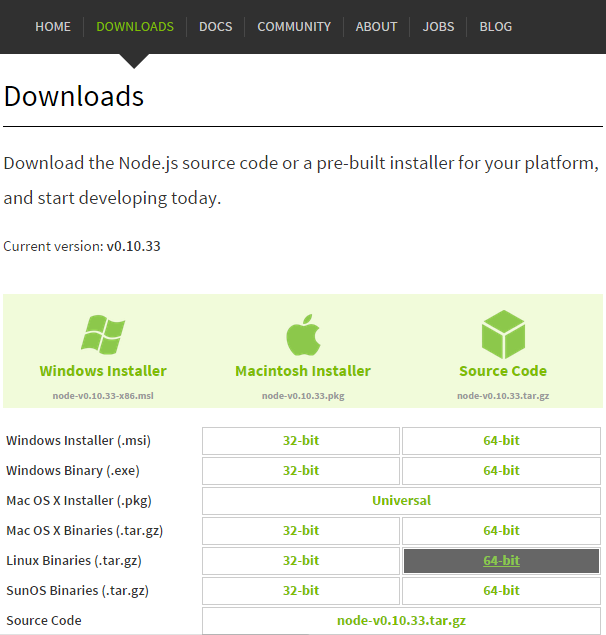Download Windows Binary (.exe) 32-bit
606x635 pixels.
coord(301,471)
